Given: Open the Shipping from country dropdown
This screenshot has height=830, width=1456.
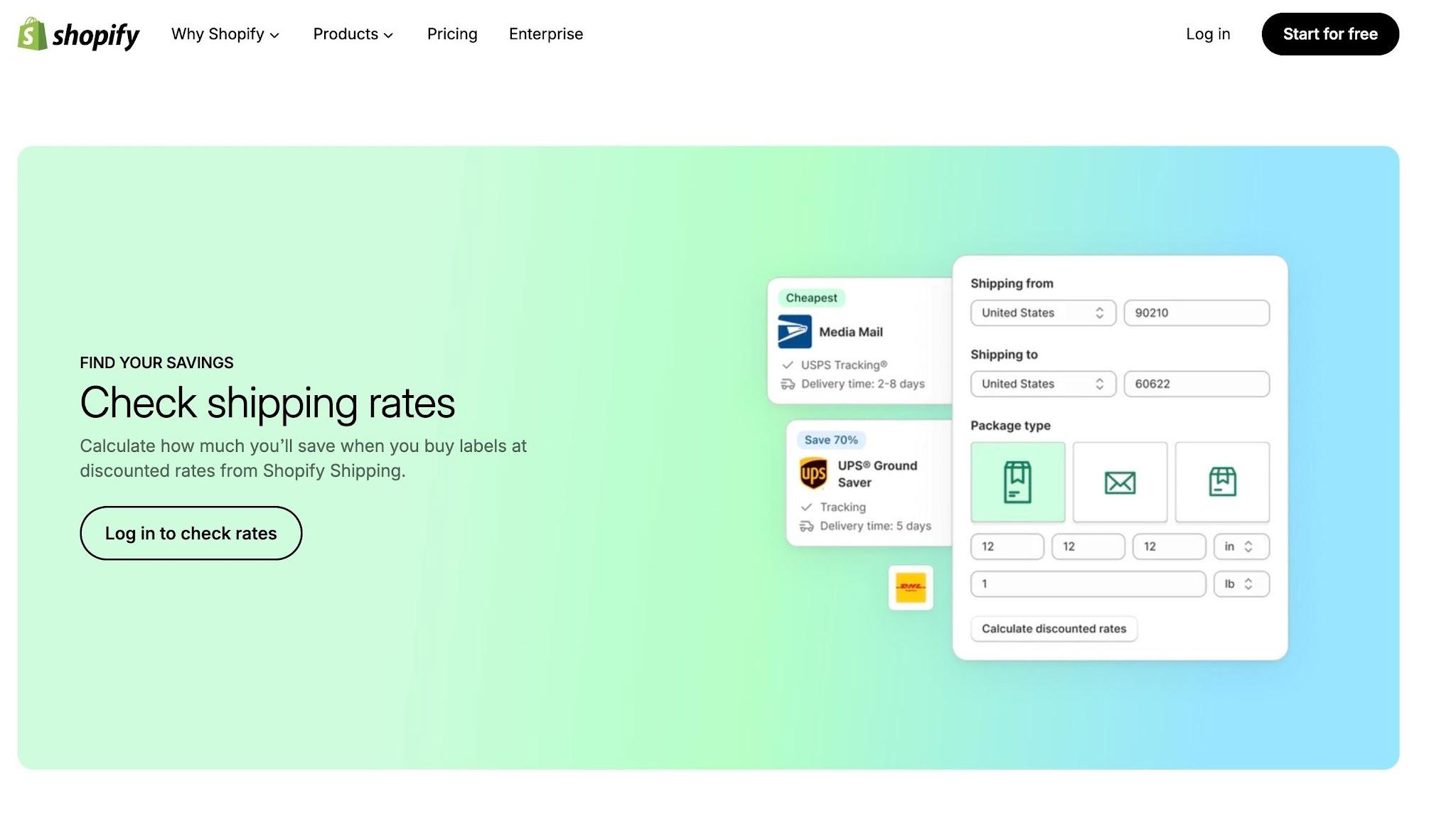Looking at the screenshot, I should click(x=1043, y=313).
